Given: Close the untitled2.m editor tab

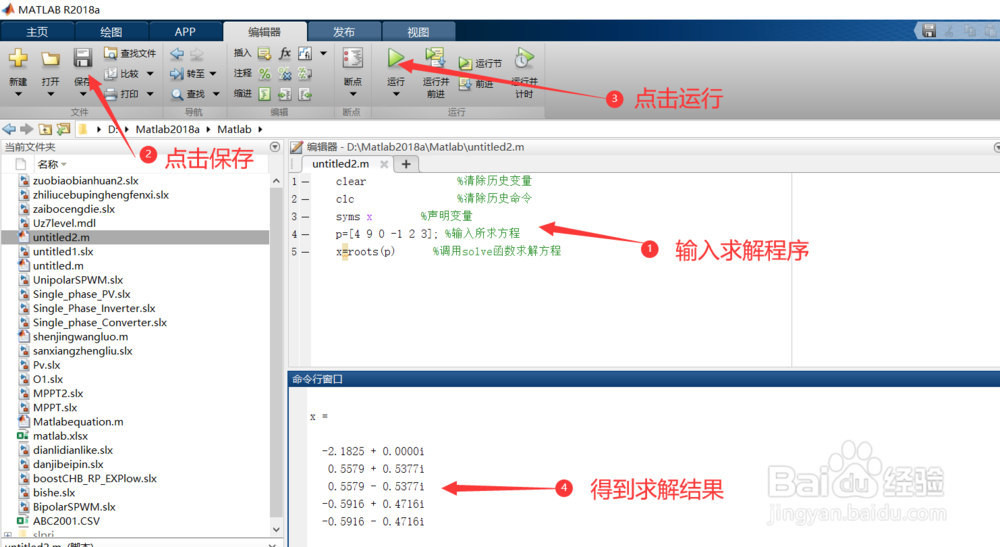Looking at the screenshot, I should pyautogui.click(x=384, y=164).
